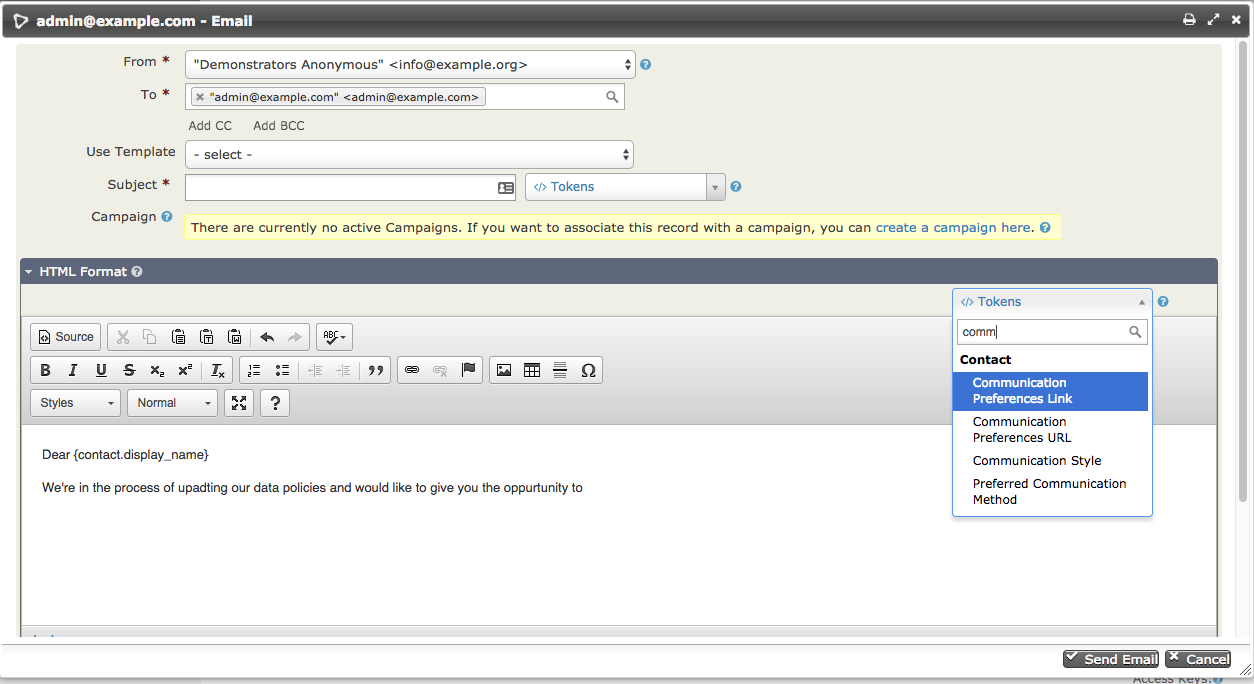Insert special character (Omega) icon
The height and width of the screenshot is (684, 1254).
(x=588, y=370)
